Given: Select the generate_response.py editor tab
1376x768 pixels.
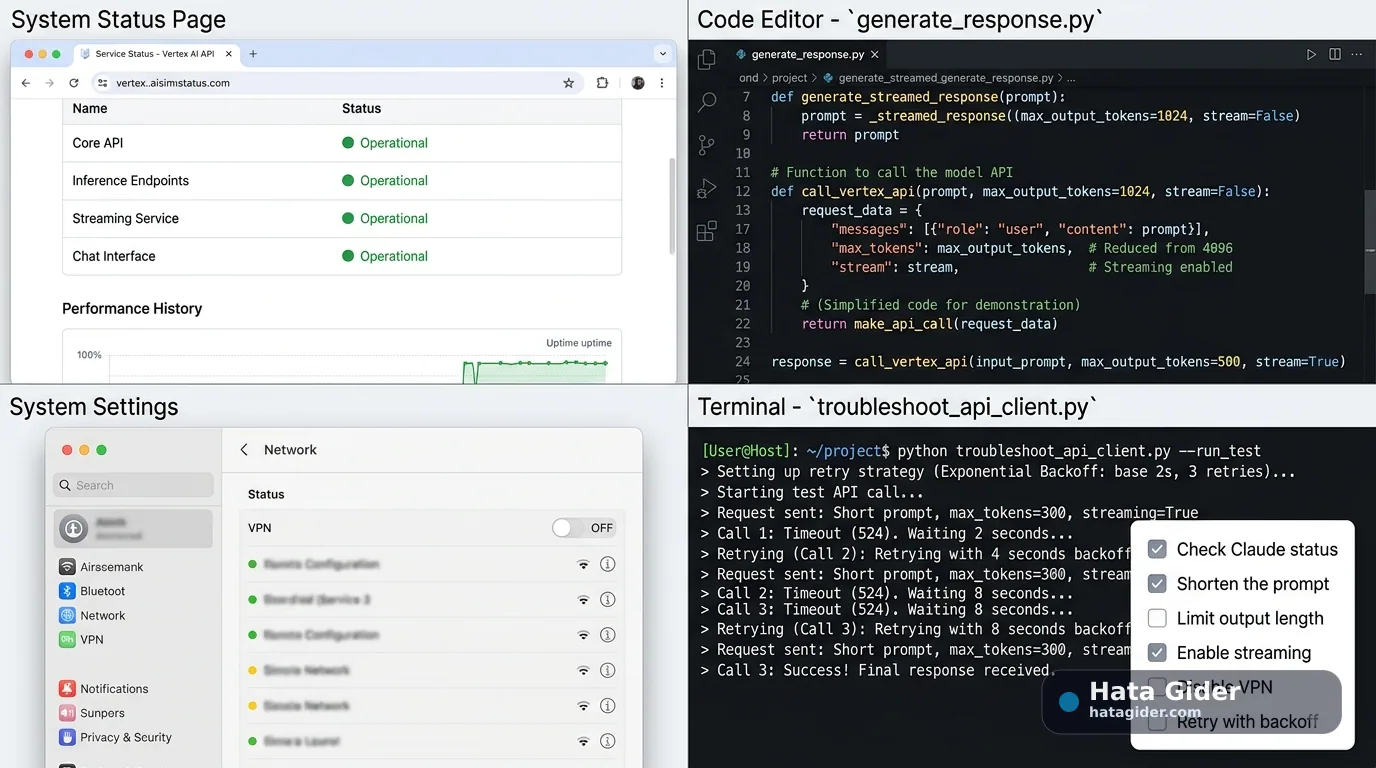Looking at the screenshot, I should click(807, 55).
